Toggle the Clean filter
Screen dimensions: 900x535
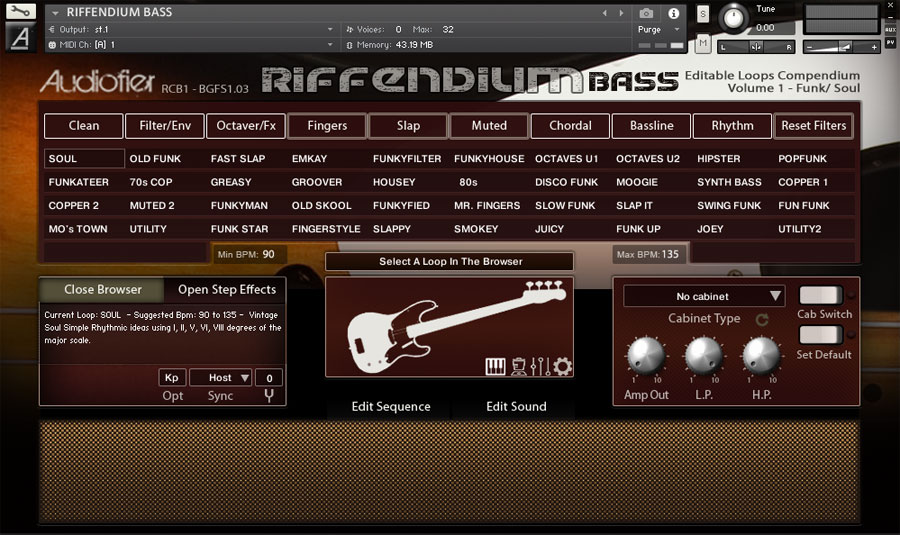point(84,126)
